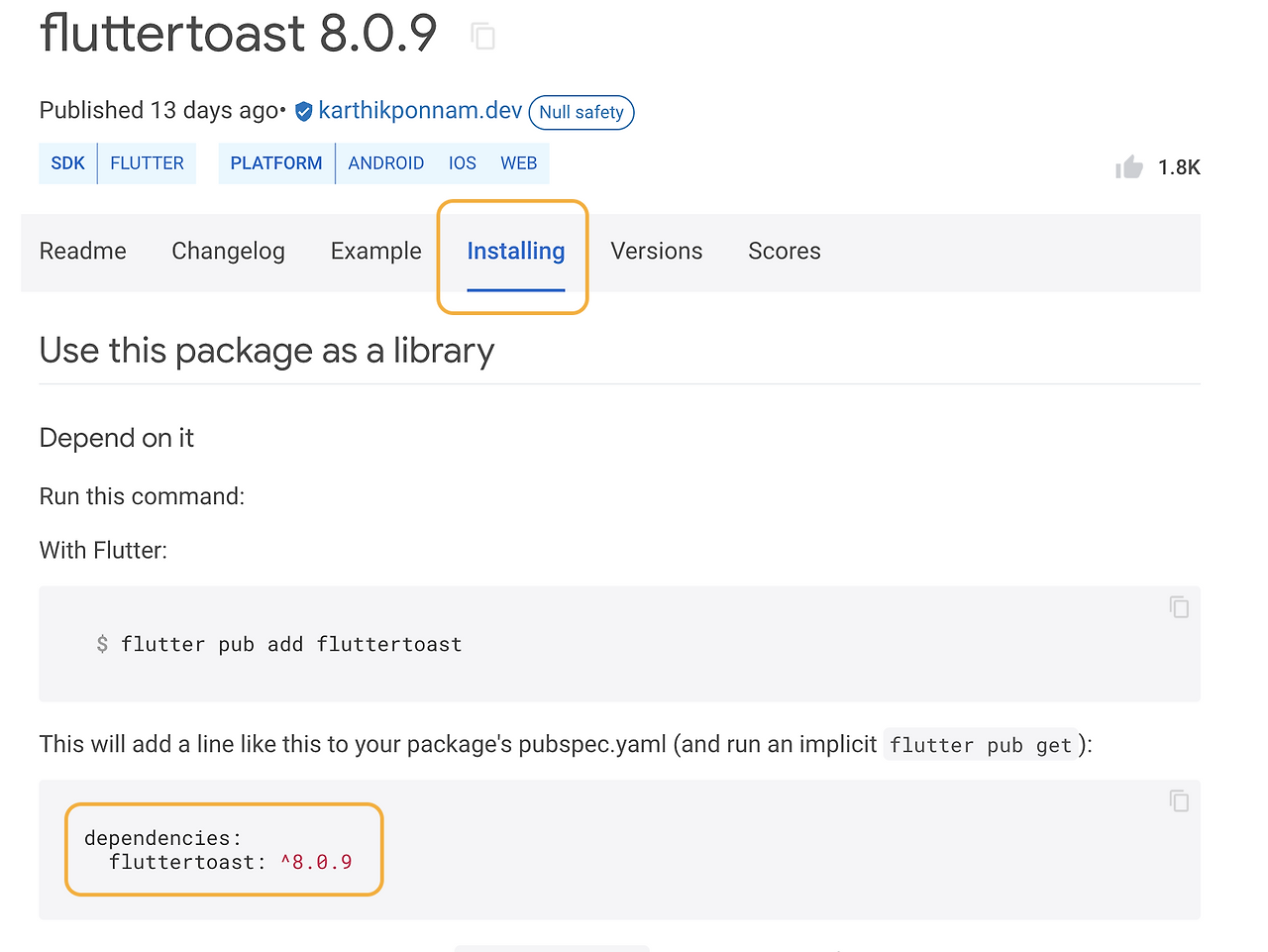View the Example tab

click(376, 252)
